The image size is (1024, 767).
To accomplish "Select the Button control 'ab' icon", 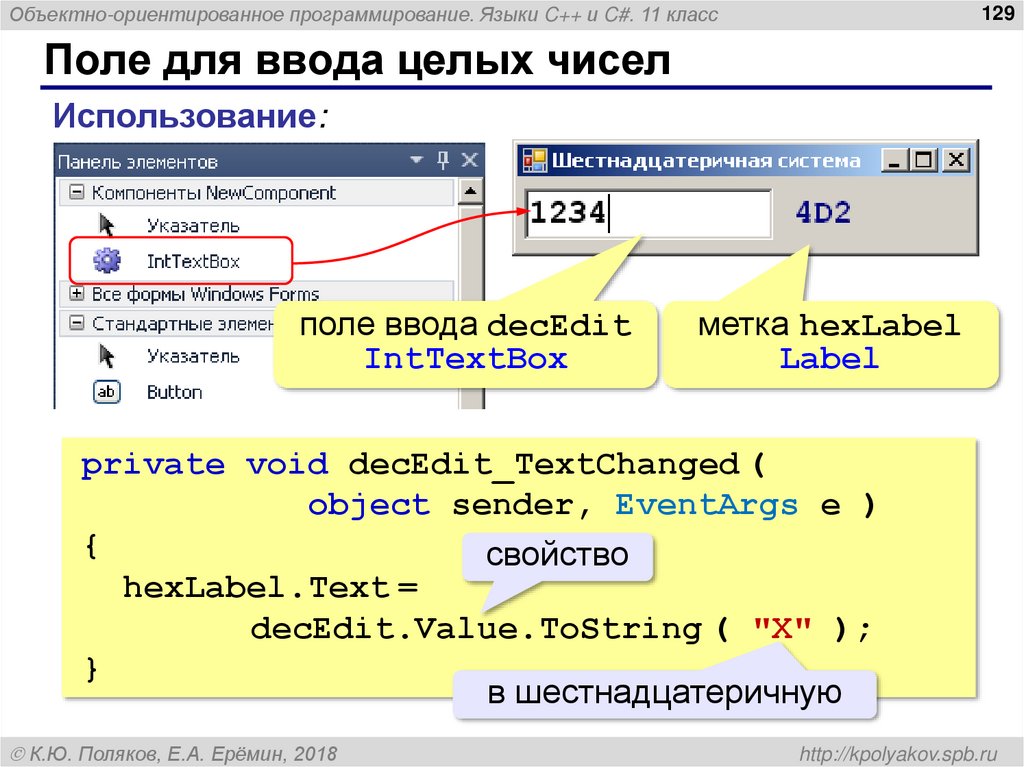I will (x=106, y=392).
